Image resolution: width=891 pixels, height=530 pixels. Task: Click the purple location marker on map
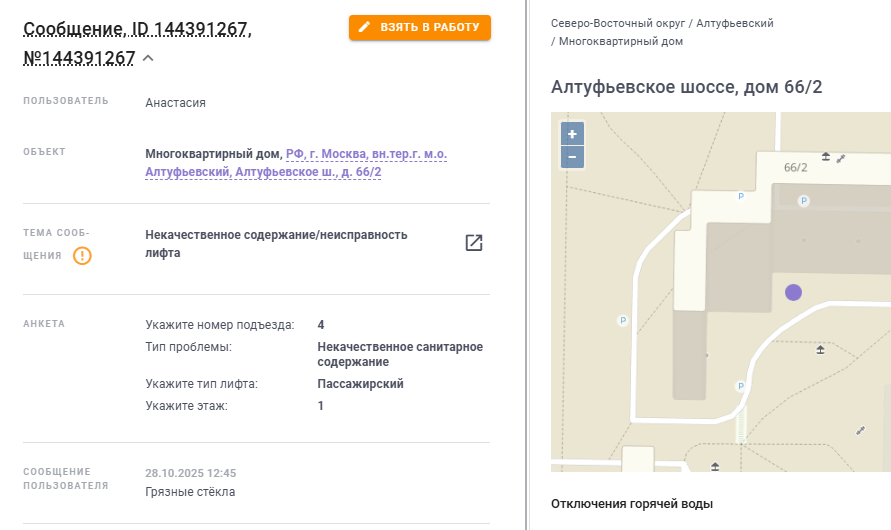pyautogui.click(x=793, y=292)
